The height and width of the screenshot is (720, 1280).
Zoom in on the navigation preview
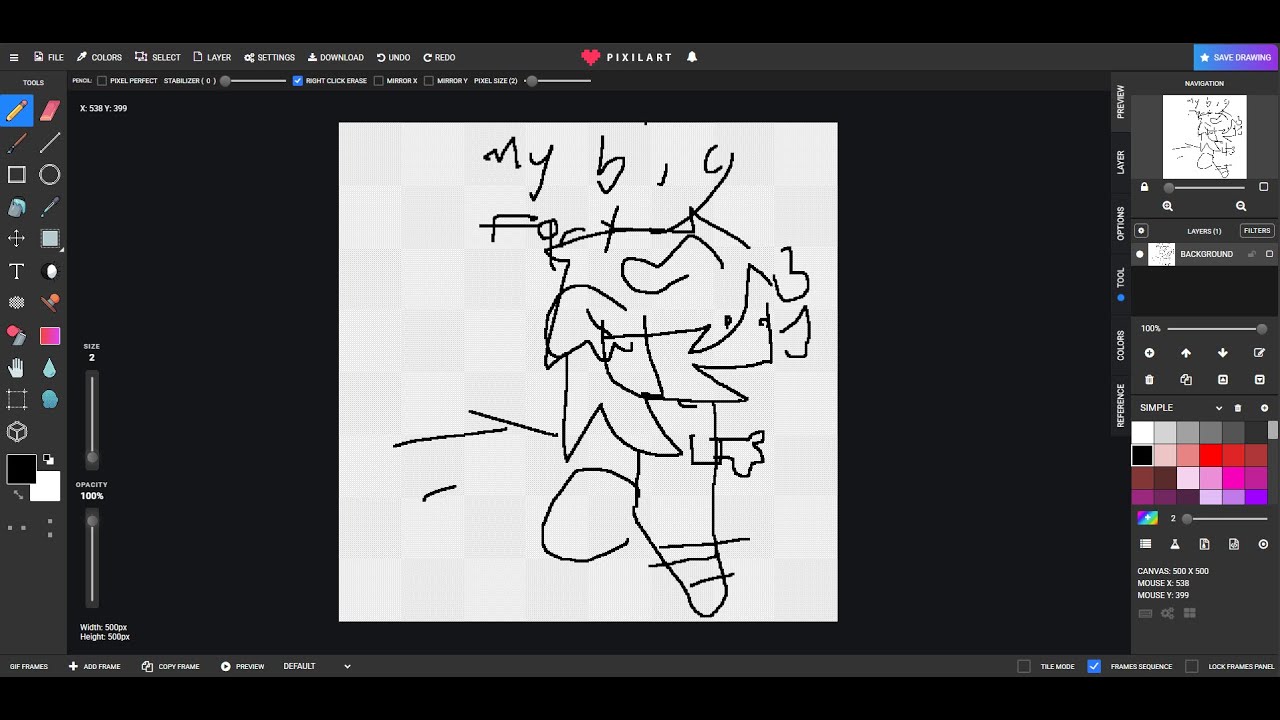[x=1167, y=206]
